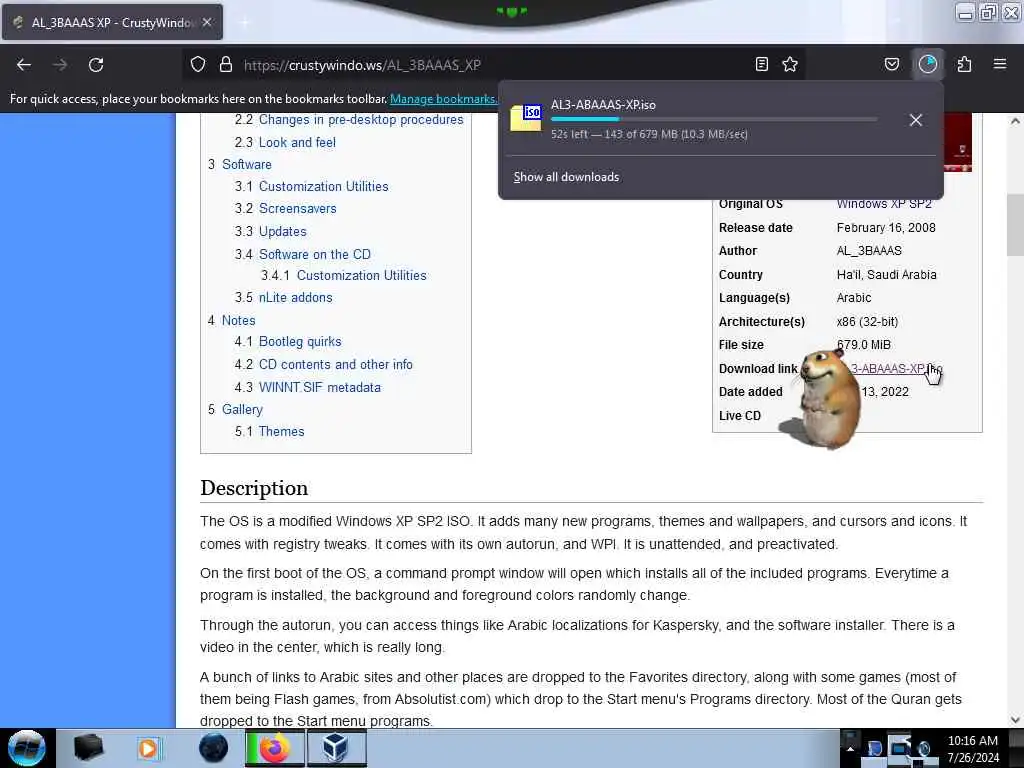The width and height of the screenshot is (1024, 768).
Task: Bookmark this page with the star icon
Action: [790, 65]
